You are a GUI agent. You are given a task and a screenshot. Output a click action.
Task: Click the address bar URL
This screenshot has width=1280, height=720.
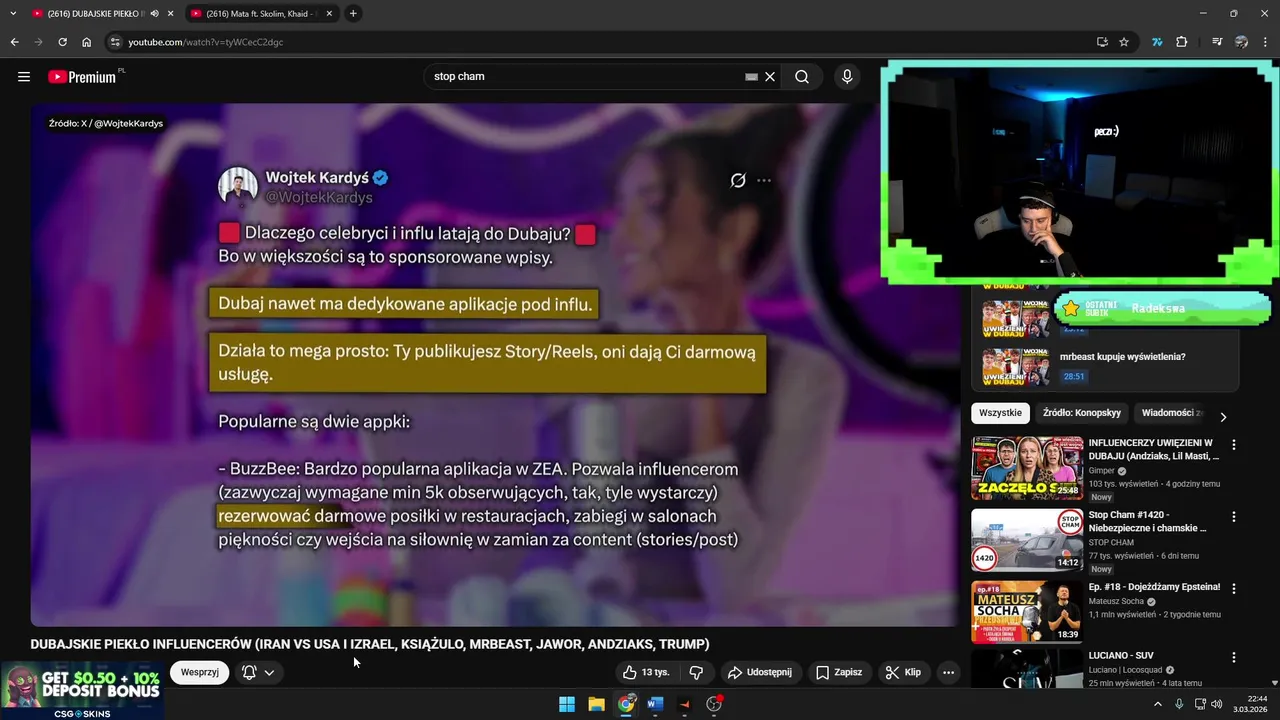click(206, 42)
